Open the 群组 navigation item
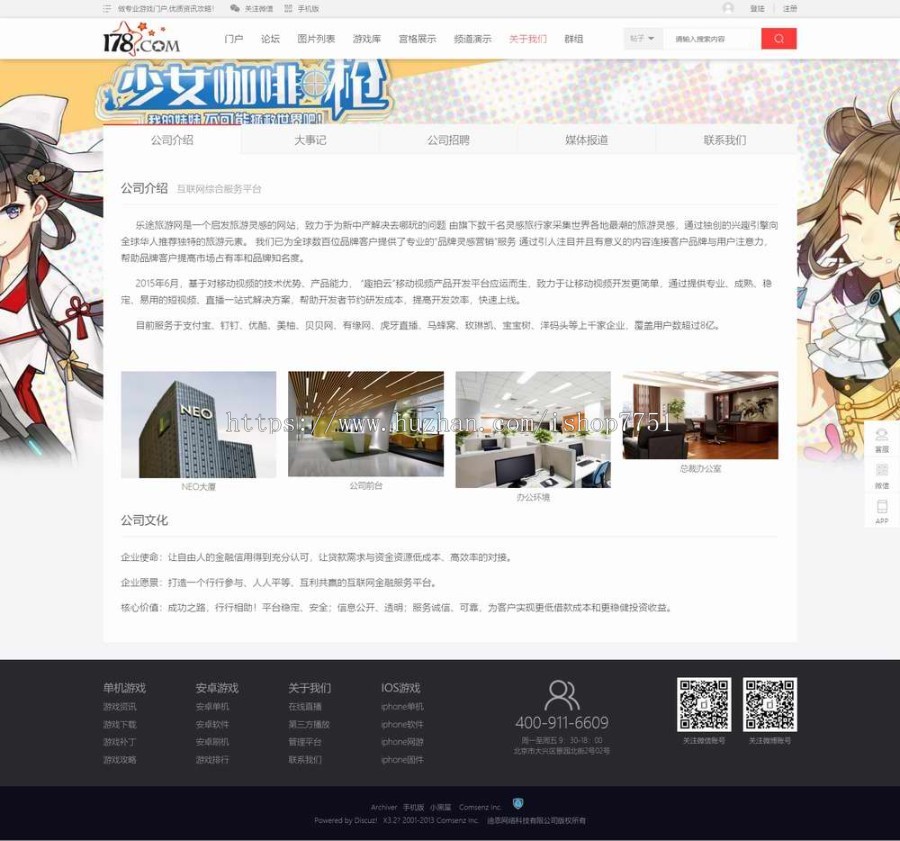 573,39
